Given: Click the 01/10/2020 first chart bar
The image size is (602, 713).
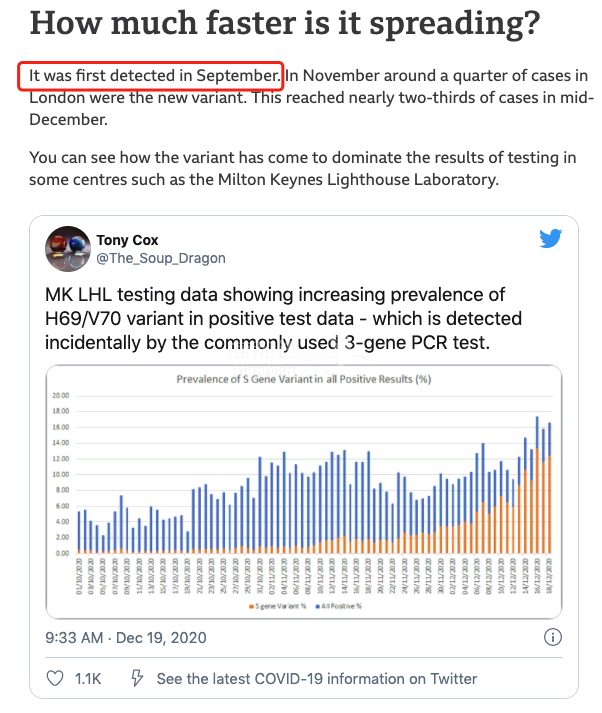Looking at the screenshot, I should tap(79, 532).
